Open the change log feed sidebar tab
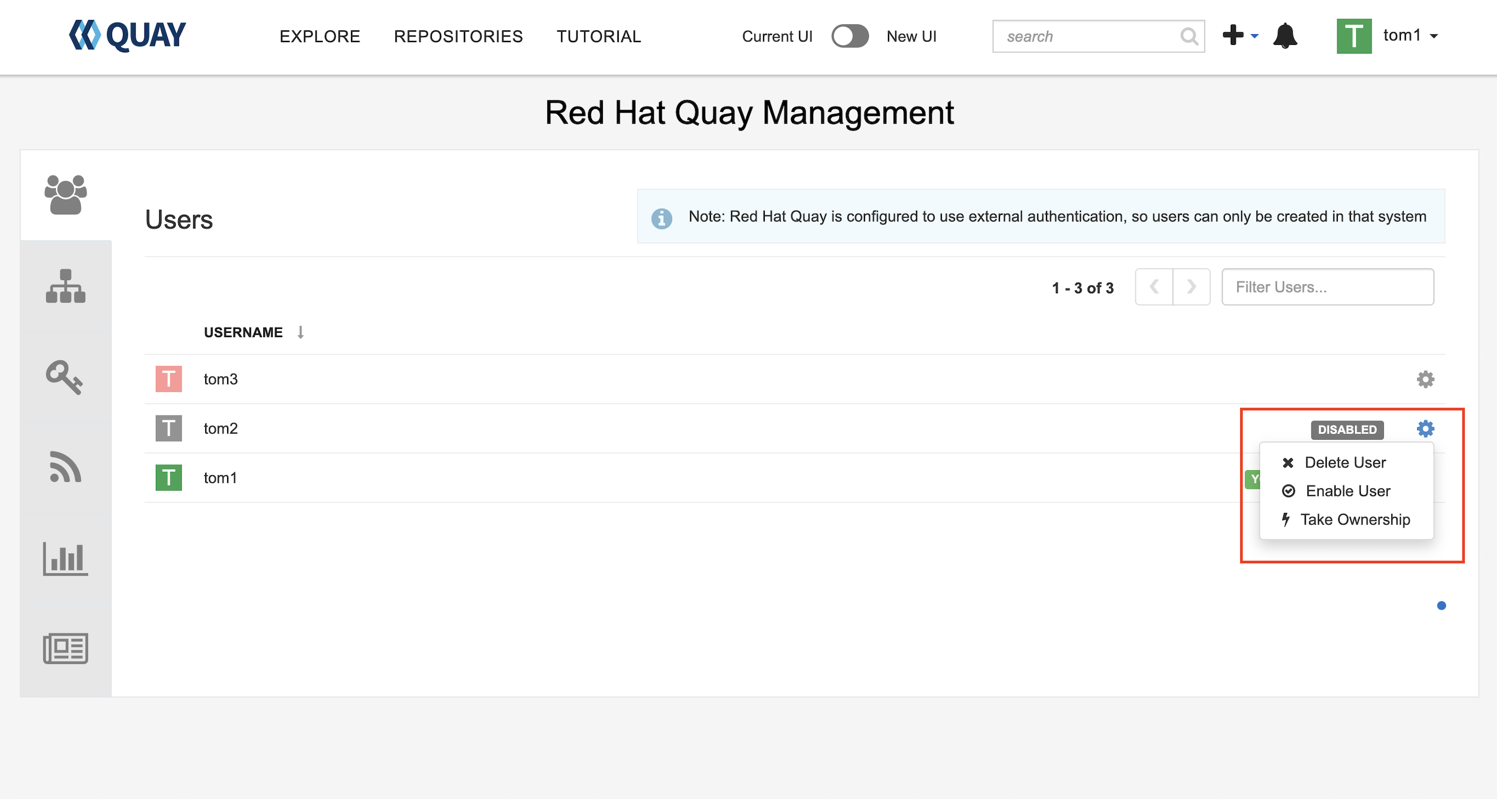 [65, 468]
